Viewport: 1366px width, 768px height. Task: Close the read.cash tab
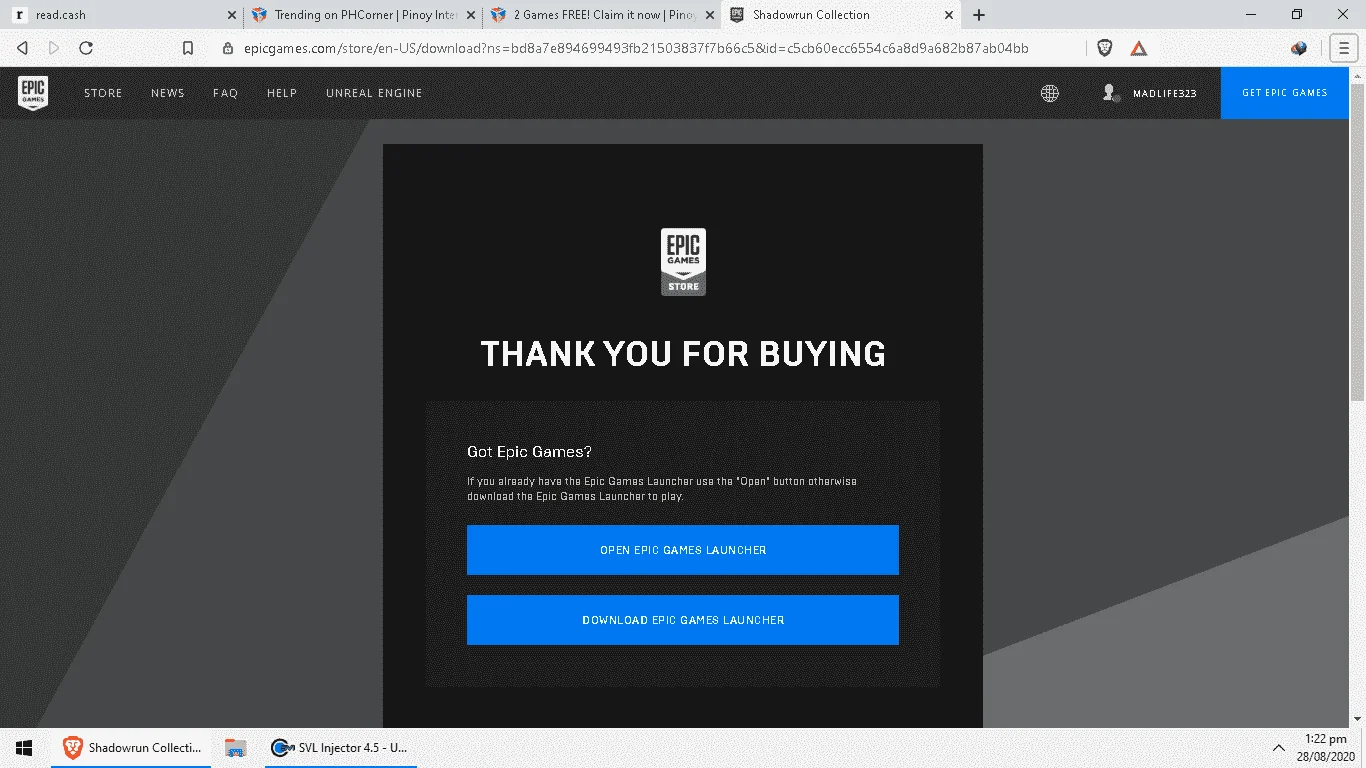tap(232, 15)
